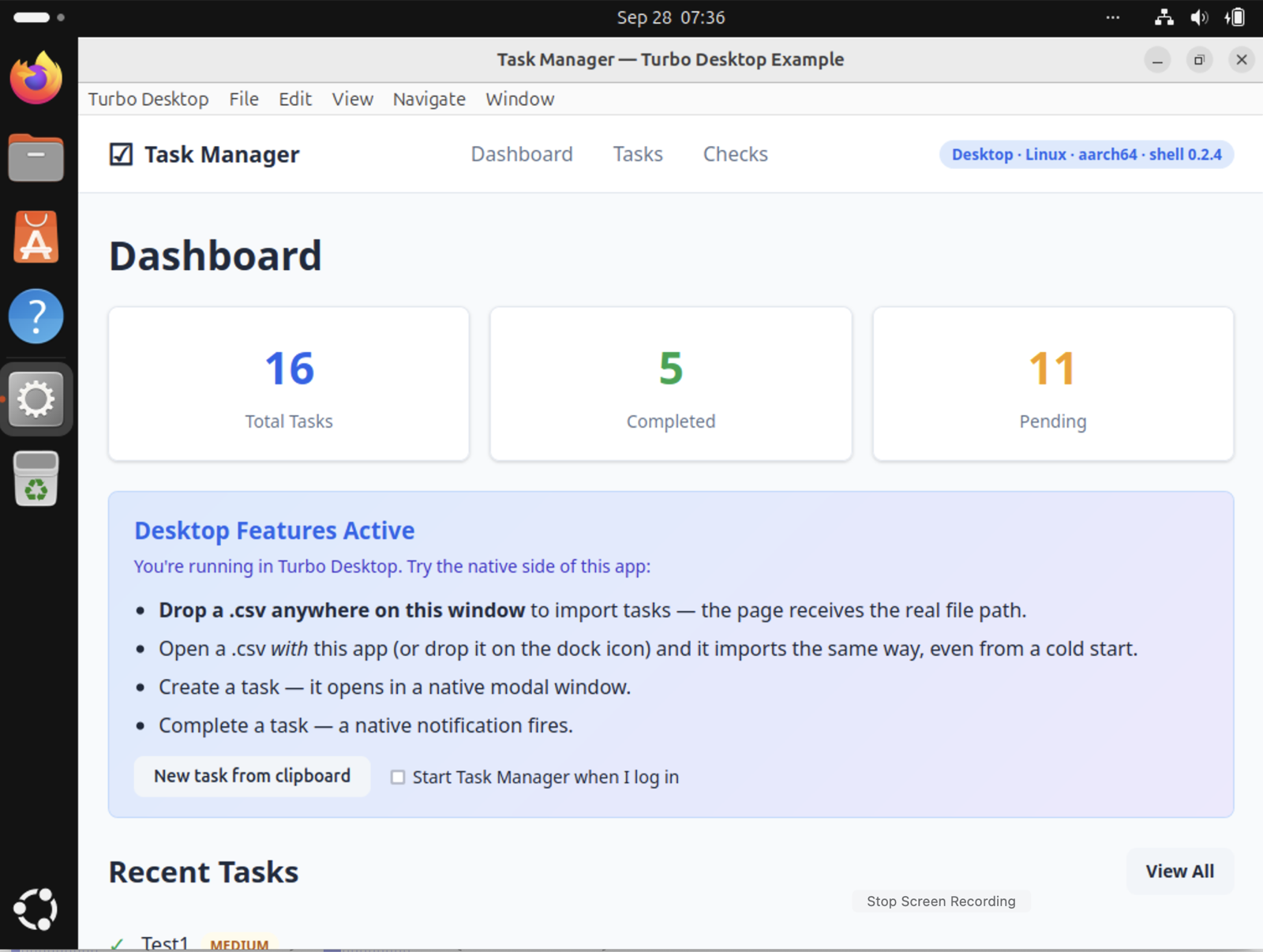
Task: Click Stop Screen Recording
Action: pos(941,901)
